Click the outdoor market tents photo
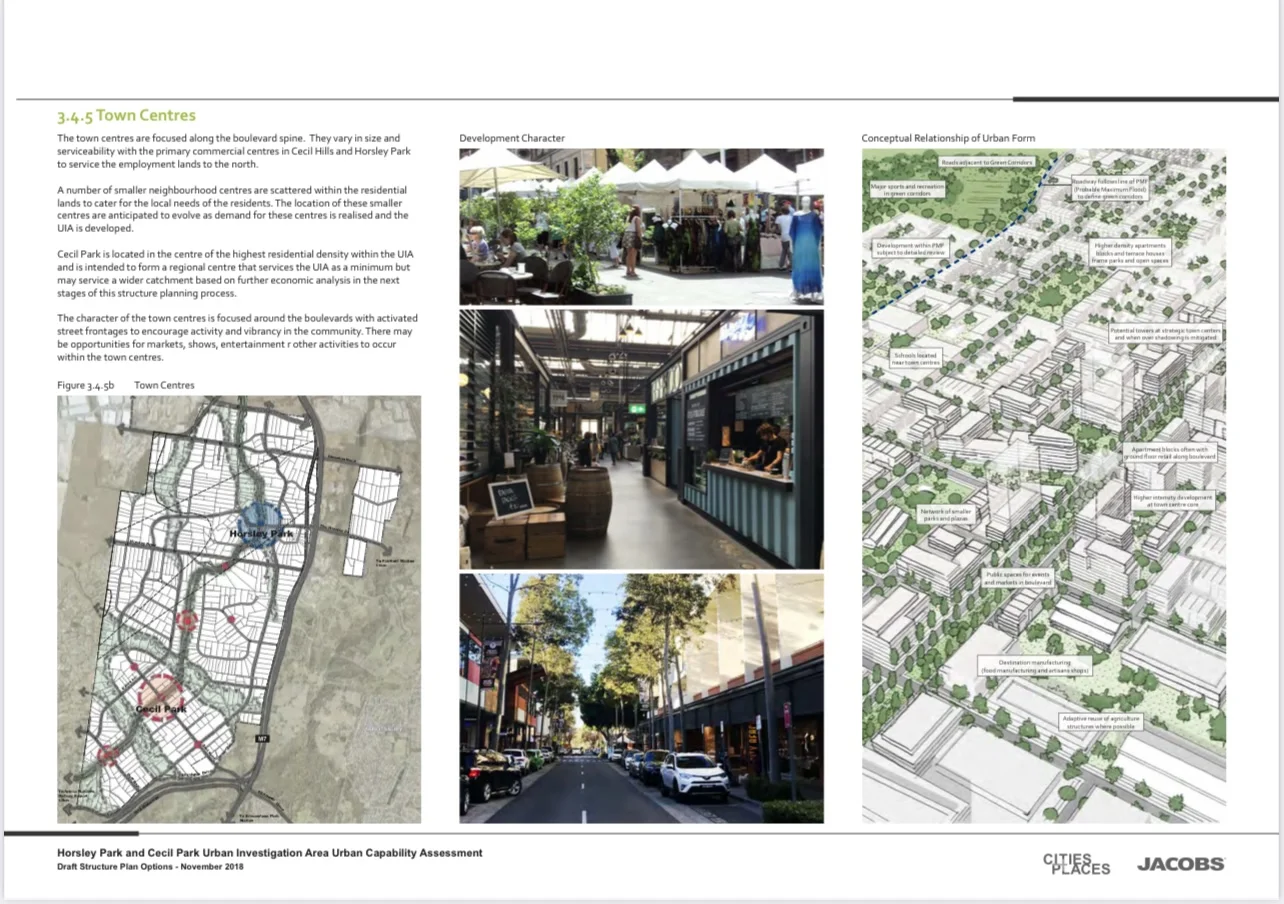 point(640,226)
